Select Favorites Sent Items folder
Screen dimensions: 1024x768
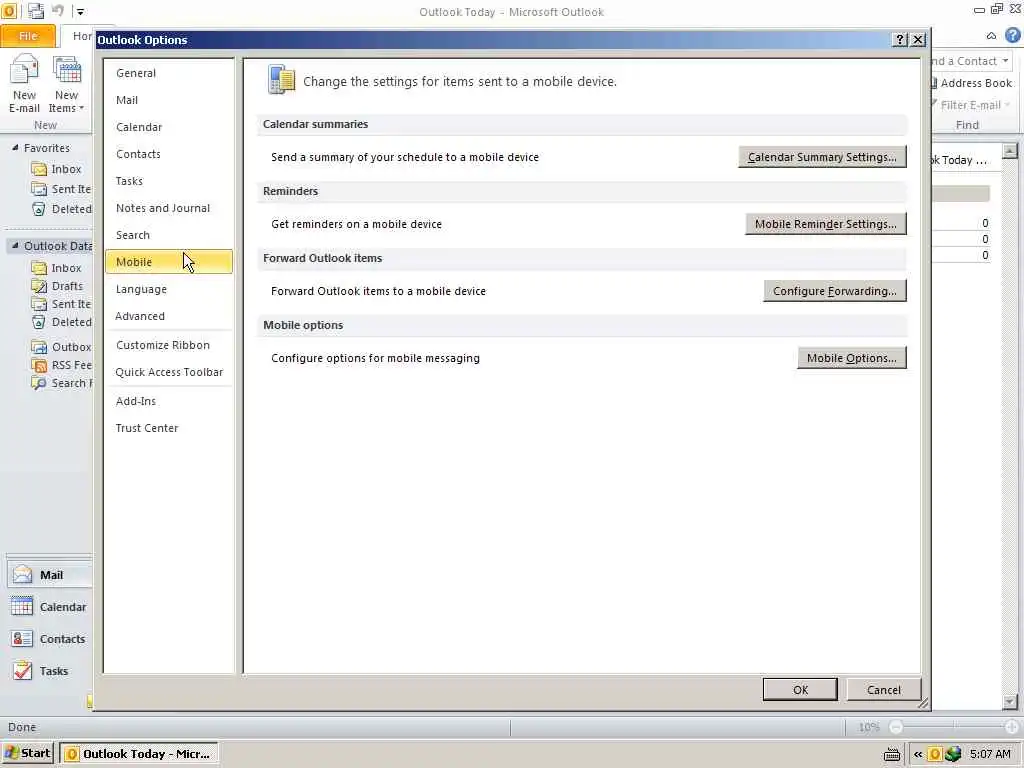61,189
